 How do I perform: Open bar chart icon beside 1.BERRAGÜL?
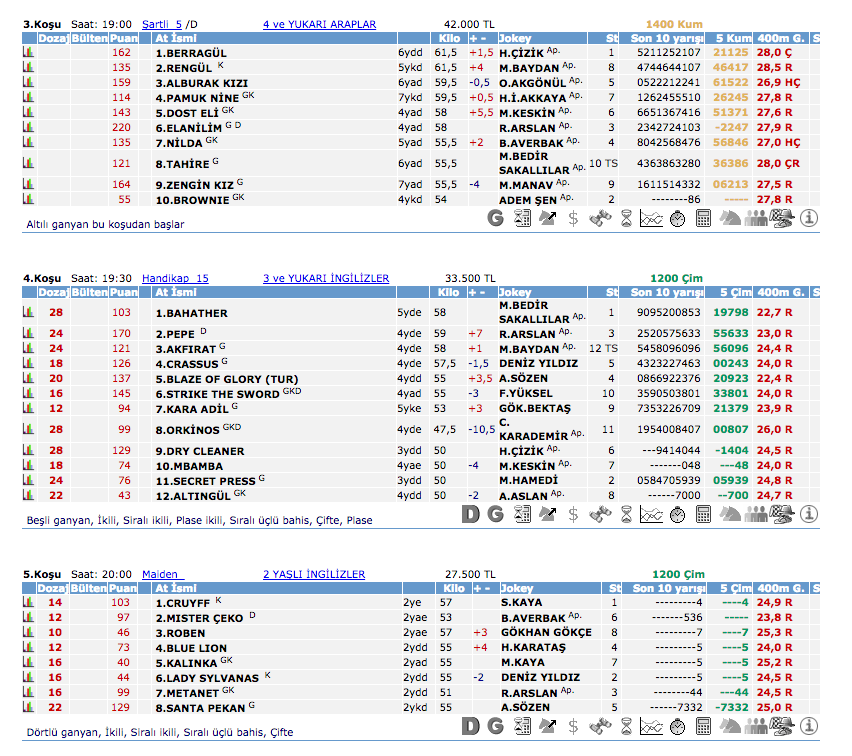point(28,52)
